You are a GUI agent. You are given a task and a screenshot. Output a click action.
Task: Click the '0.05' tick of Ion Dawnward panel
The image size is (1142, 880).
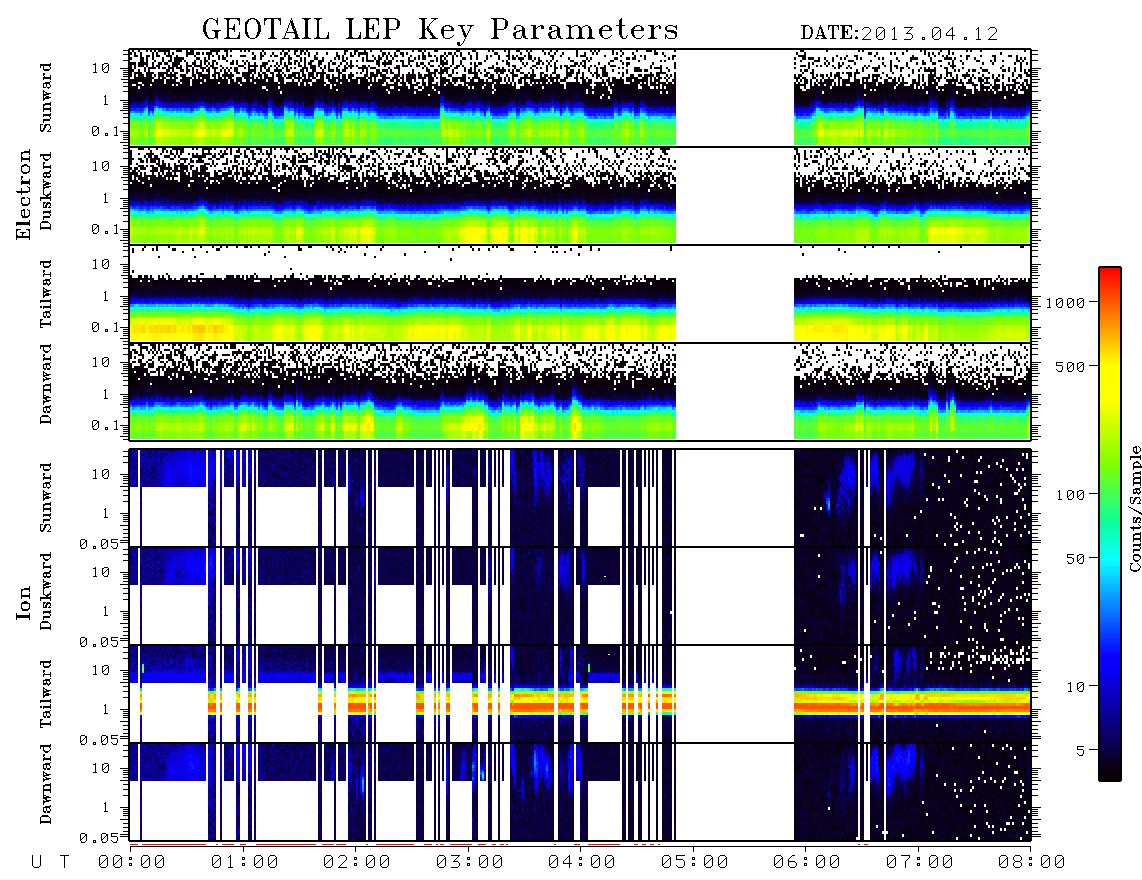pos(100,838)
